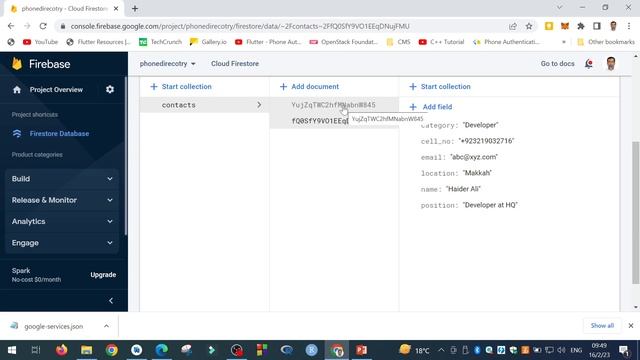Viewport: 640px width, 360px height.
Task: Open the YouTube bookmark
Action: 40,42
